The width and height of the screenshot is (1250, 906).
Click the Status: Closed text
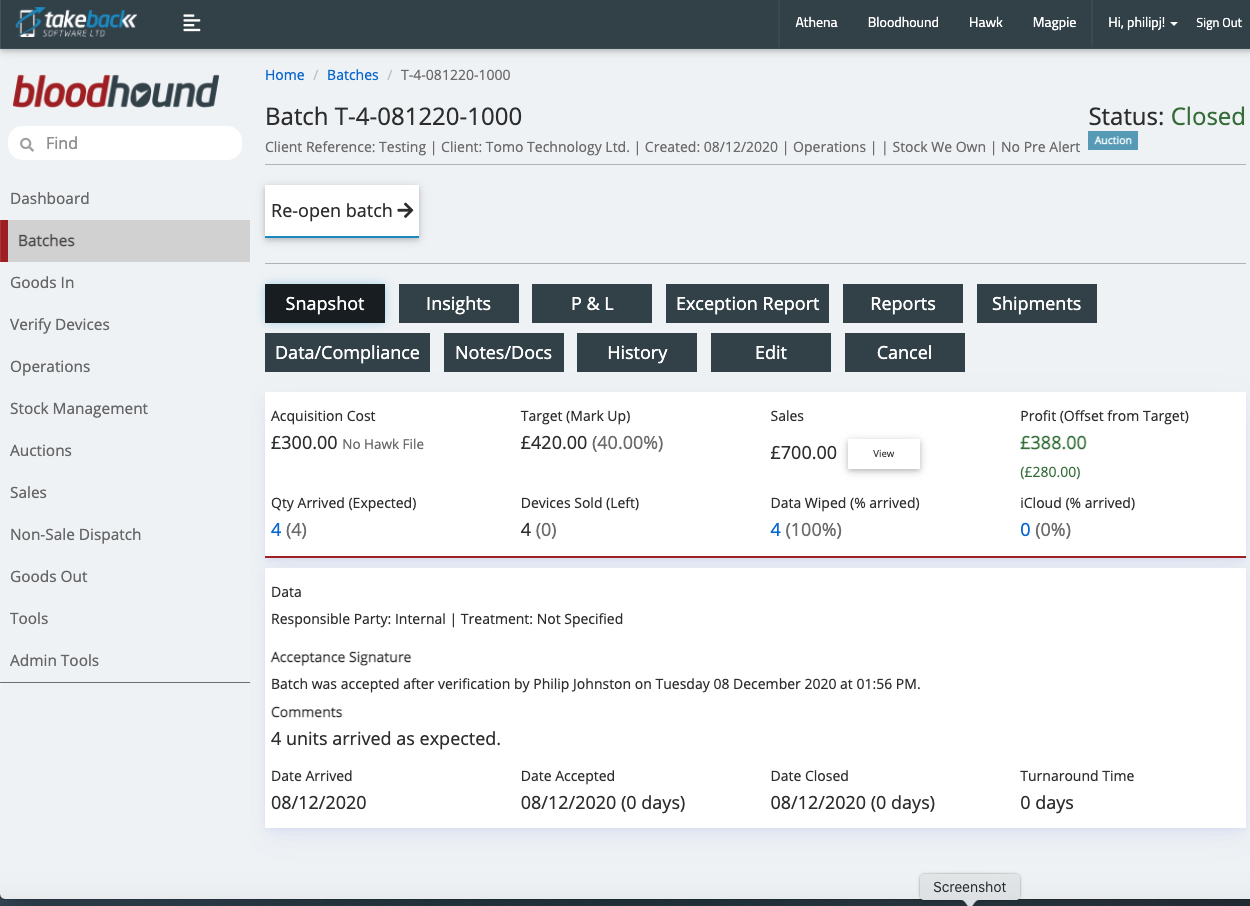(x=1167, y=117)
